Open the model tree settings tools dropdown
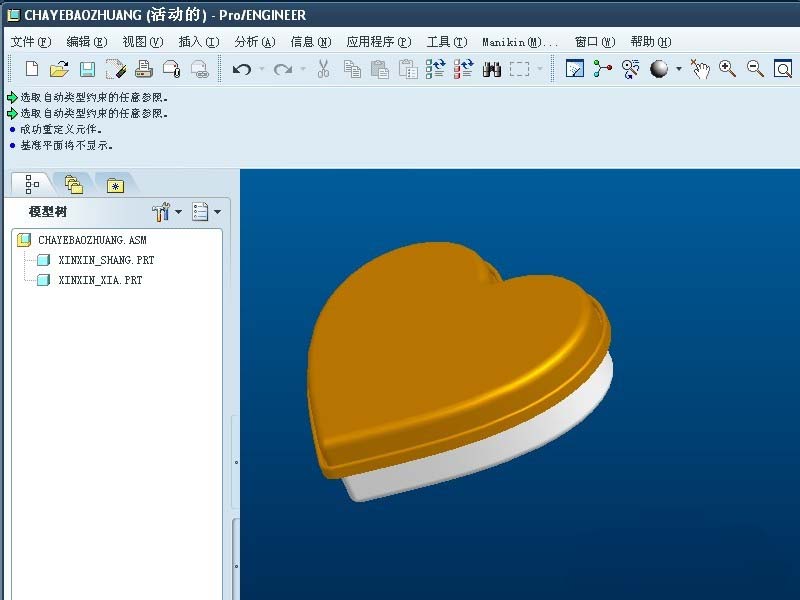 (167, 212)
